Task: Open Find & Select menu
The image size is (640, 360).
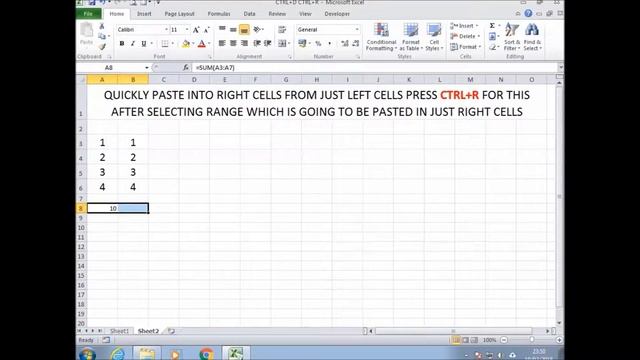Action: (x=532, y=37)
